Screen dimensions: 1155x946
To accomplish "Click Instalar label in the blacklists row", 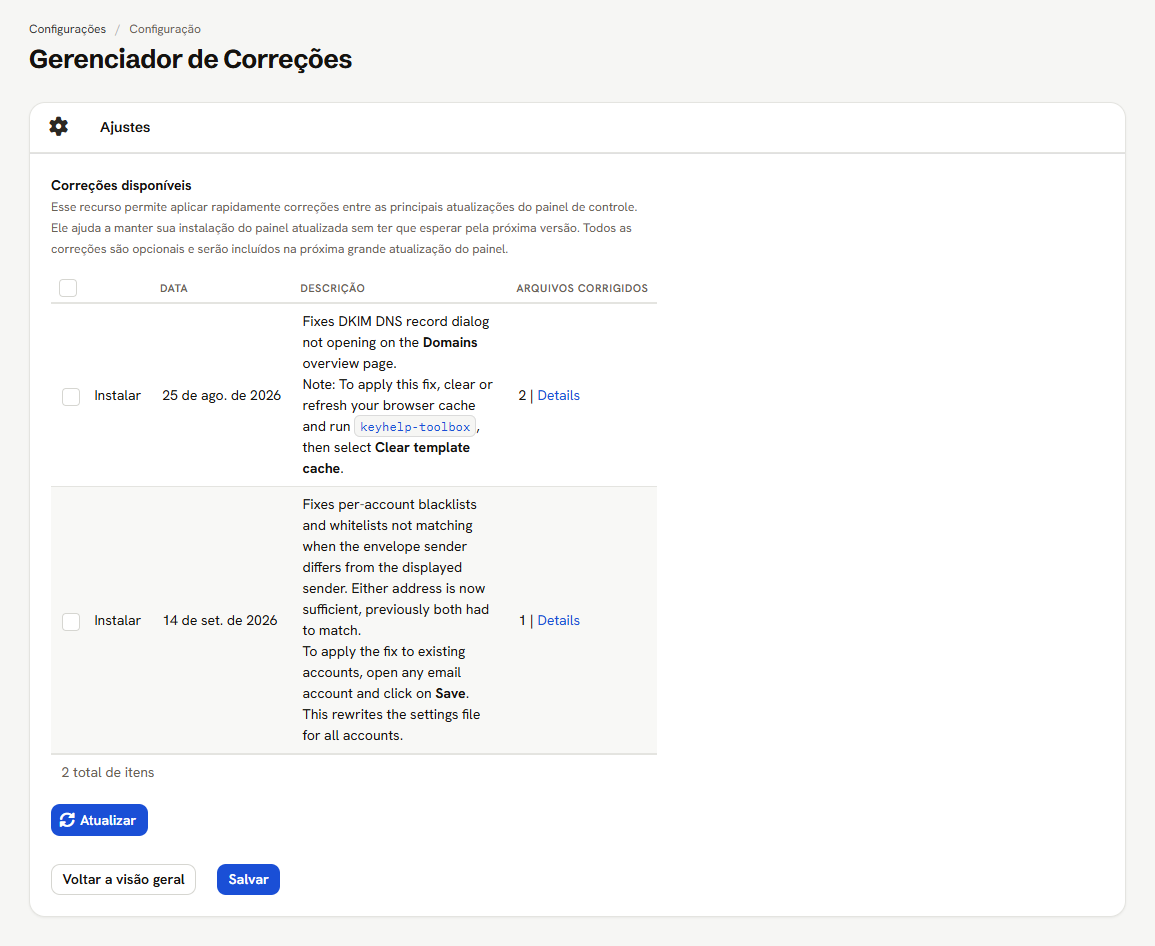I will click(x=117, y=620).
